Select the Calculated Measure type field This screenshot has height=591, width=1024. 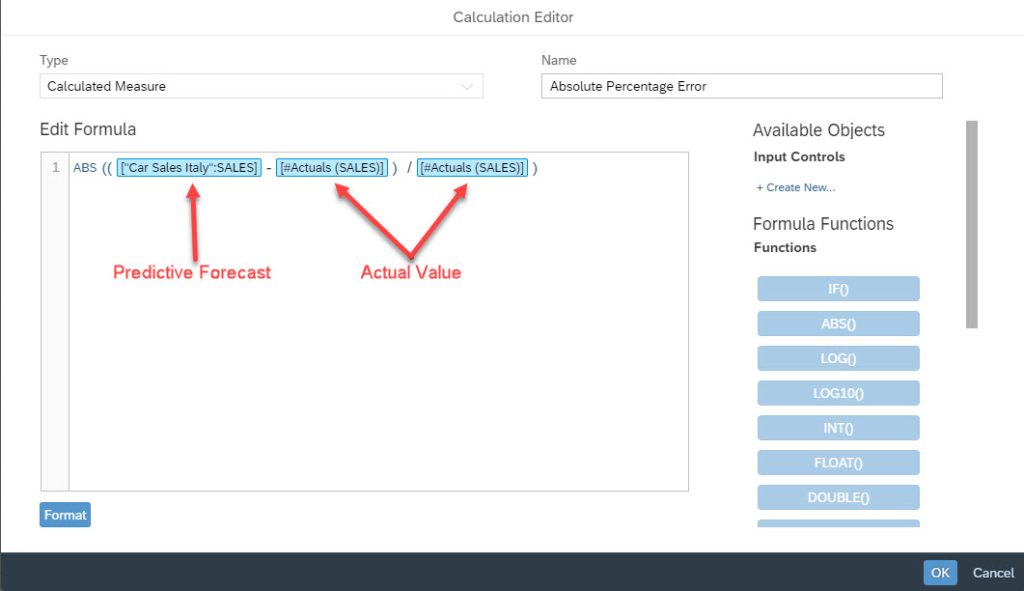(x=261, y=86)
